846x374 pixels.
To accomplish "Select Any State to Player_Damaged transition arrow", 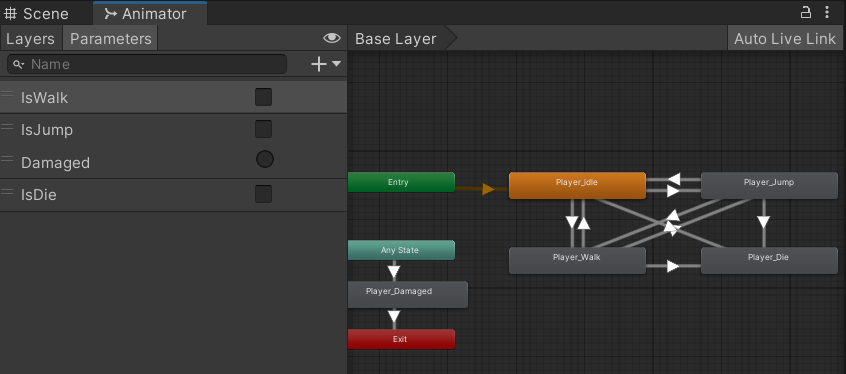I will click(394, 270).
